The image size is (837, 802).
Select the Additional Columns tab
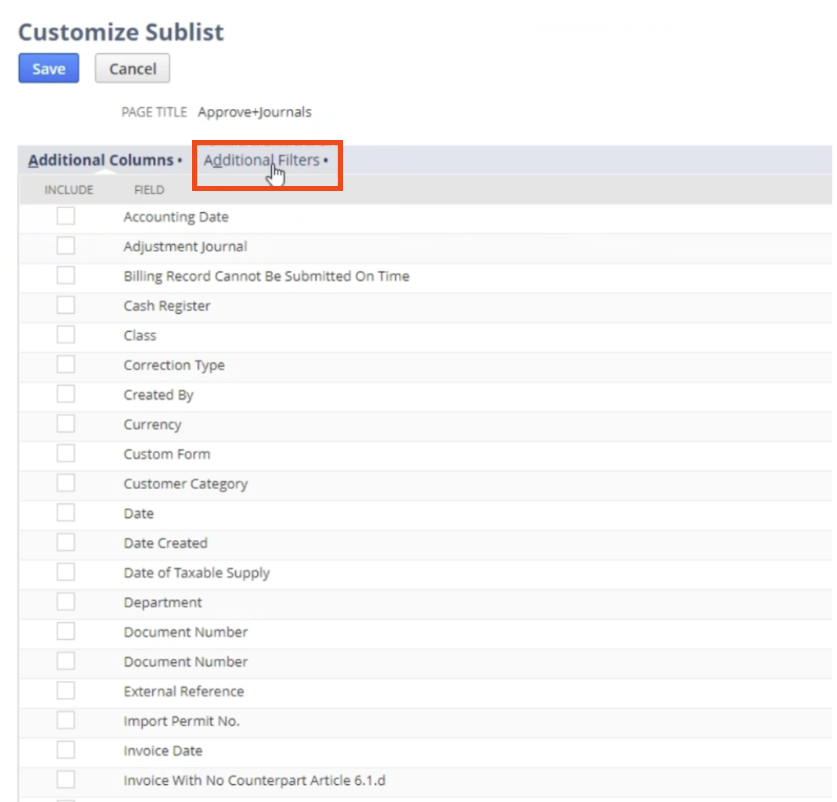click(x=100, y=160)
